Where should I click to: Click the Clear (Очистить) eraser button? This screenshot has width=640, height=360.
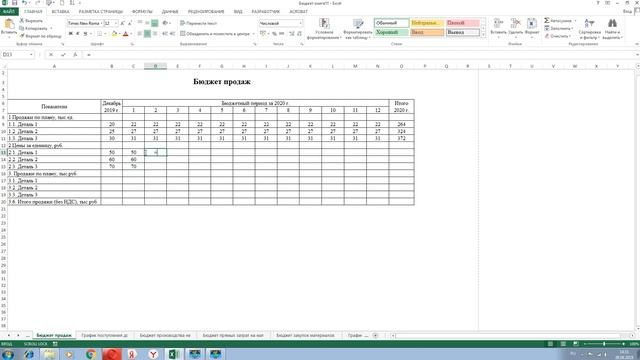tap(558, 36)
